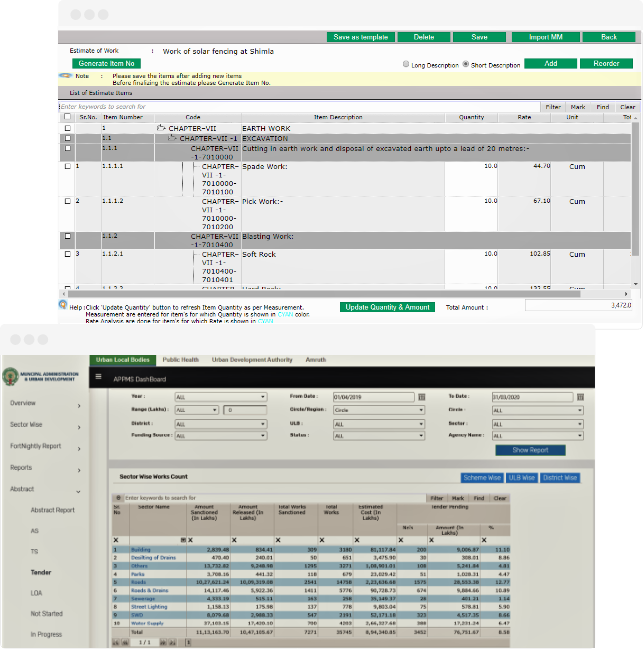This screenshot has width=643, height=649.
Task: Tick the checkbox for Spade Work row
Action: (68, 166)
